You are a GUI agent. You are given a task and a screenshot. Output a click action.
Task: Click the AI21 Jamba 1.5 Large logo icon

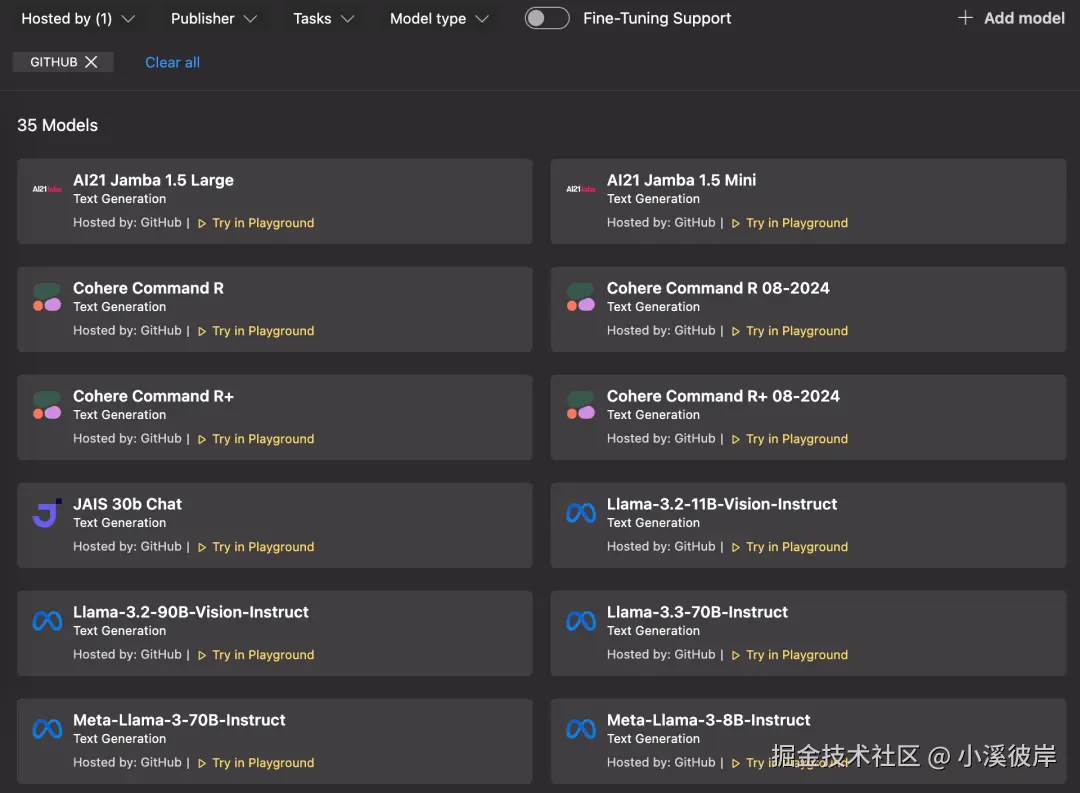pos(47,189)
